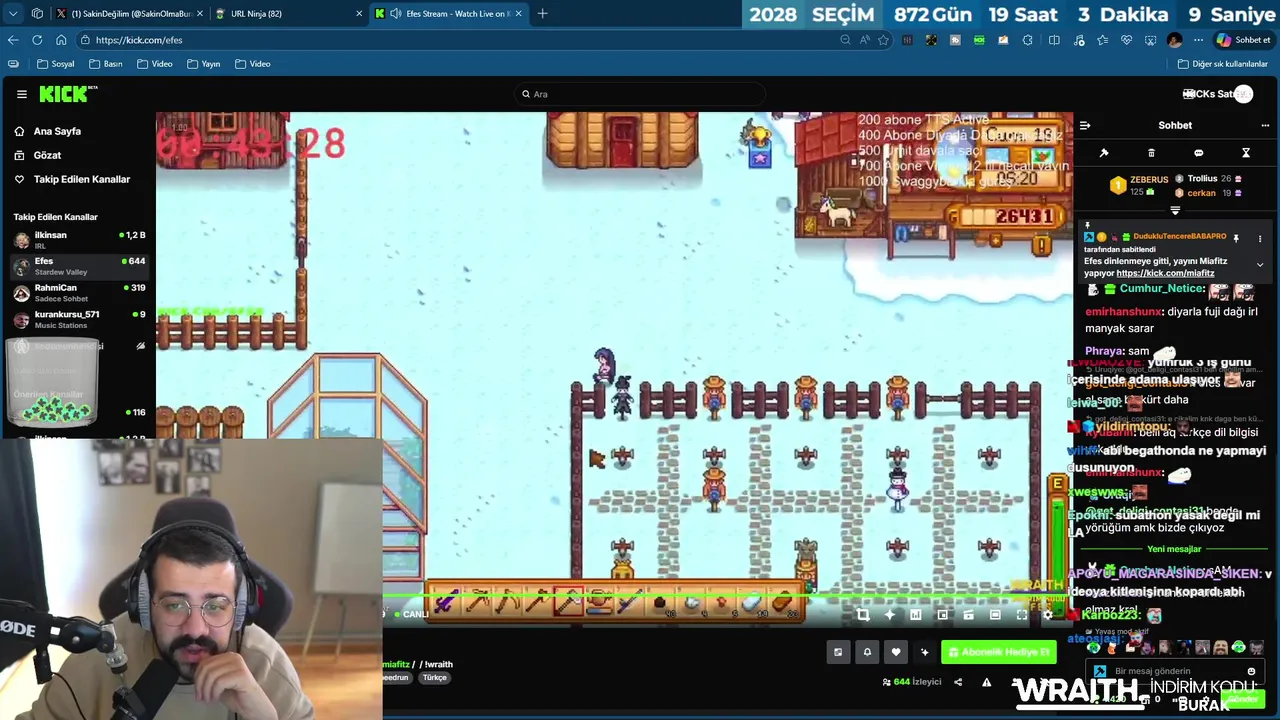Open browser home page
1280x720 pixels.
61,40
